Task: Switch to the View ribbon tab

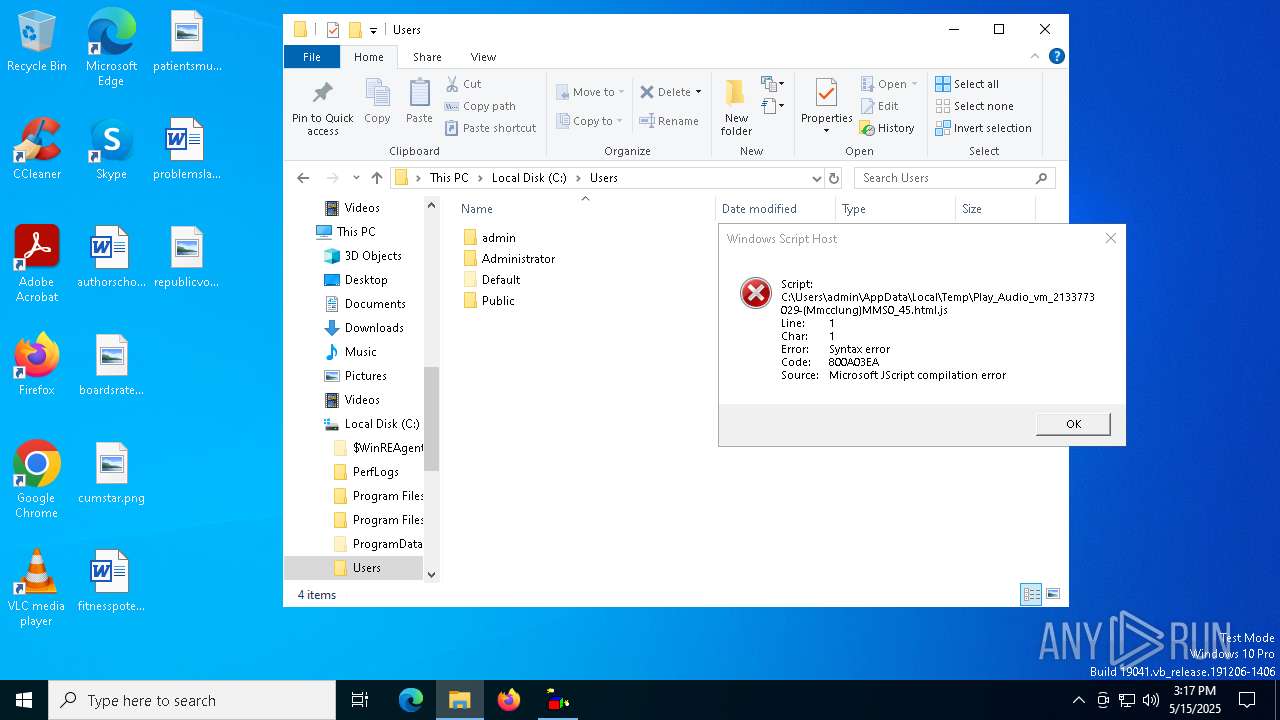Action: click(x=483, y=57)
